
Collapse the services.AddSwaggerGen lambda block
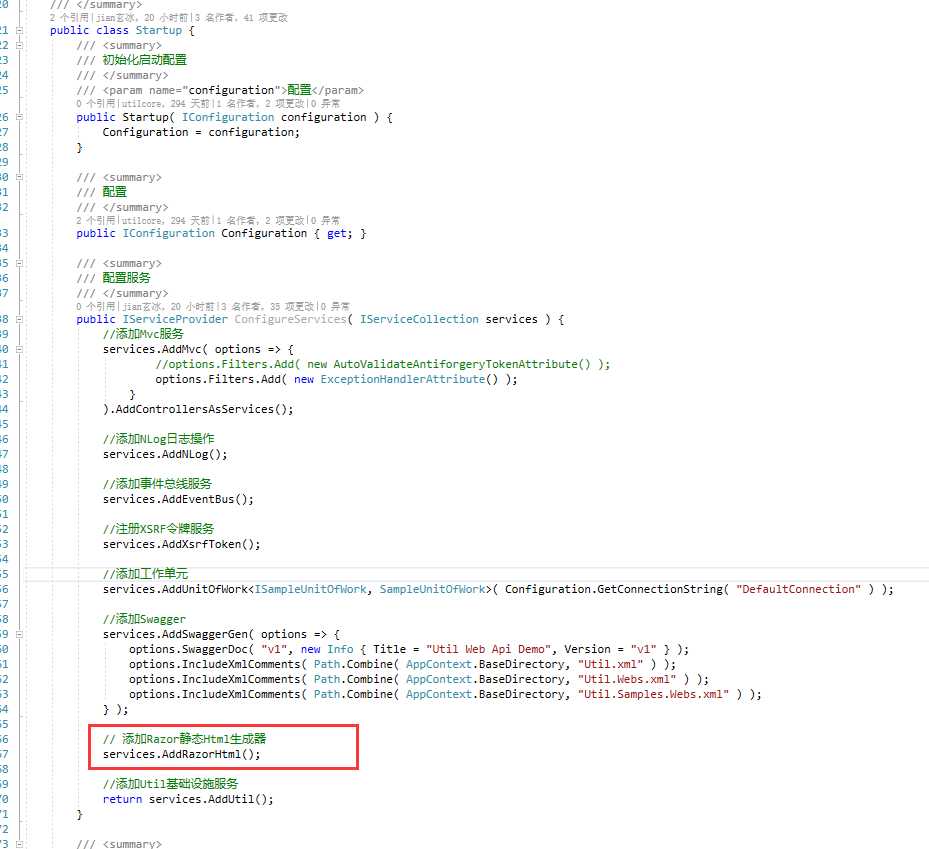(x=19, y=635)
